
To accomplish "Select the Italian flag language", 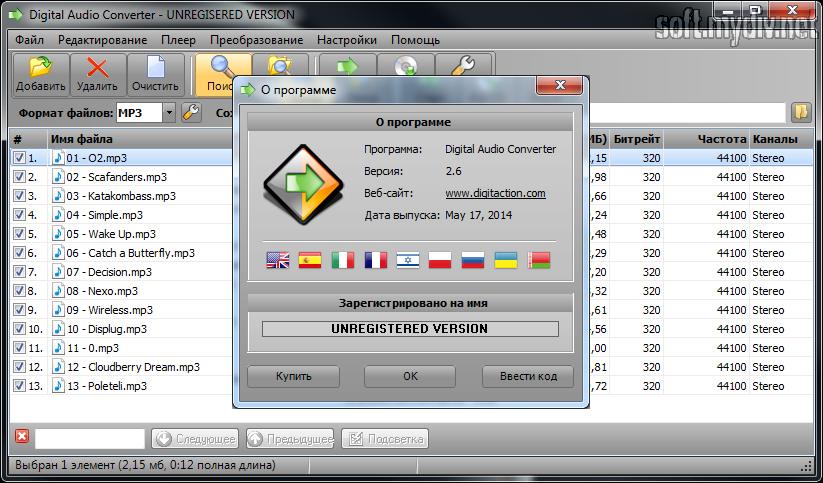I will (x=343, y=260).
